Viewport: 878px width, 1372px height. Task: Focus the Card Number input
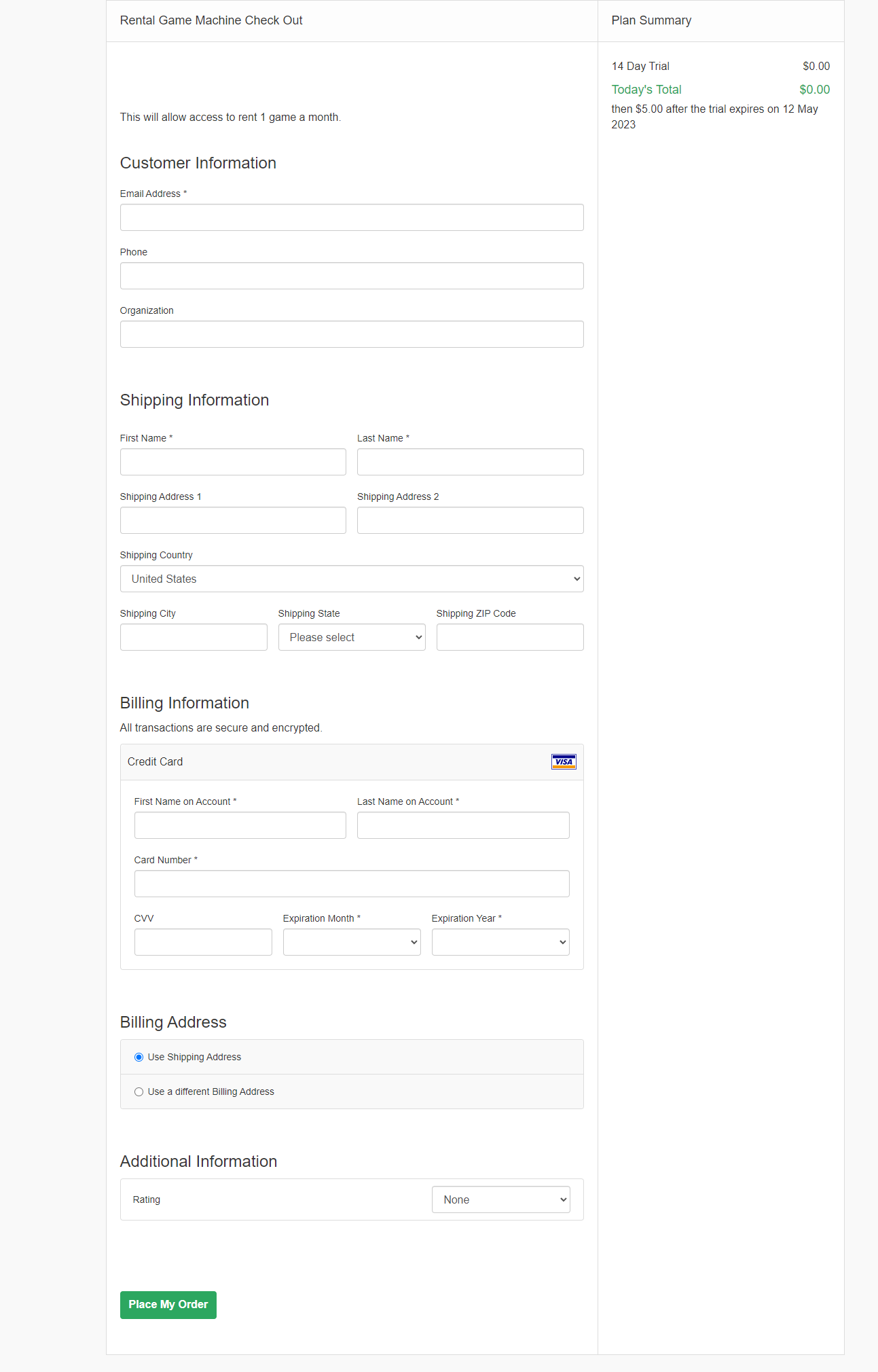tap(351, 884)
